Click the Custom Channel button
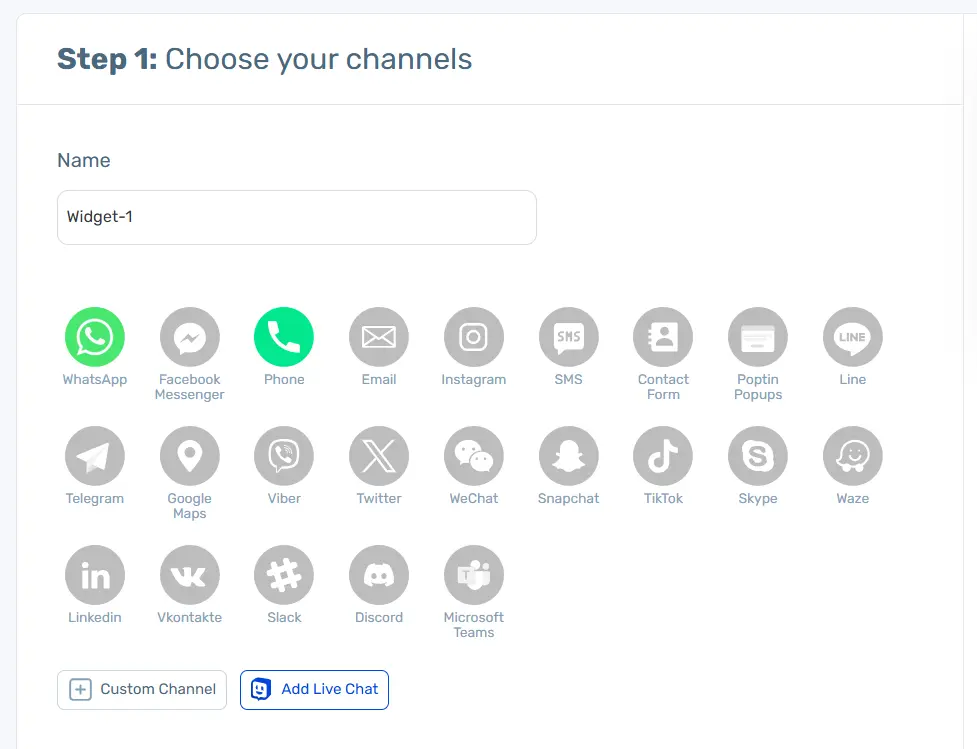Viewport: 977px width, 749px height. pyautogui.click(x=142, y=689)
